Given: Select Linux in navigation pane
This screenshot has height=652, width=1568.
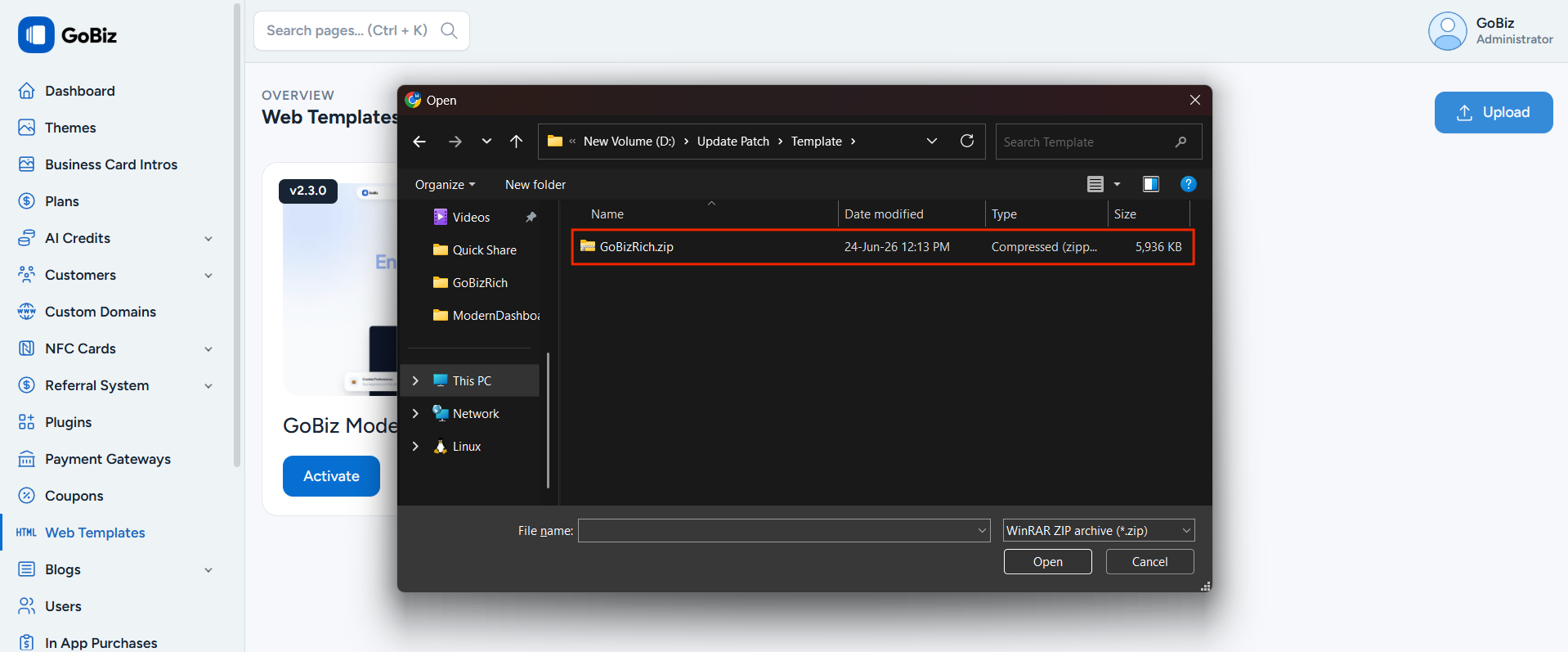Looking at the screenshot, I should click(467, 447).
